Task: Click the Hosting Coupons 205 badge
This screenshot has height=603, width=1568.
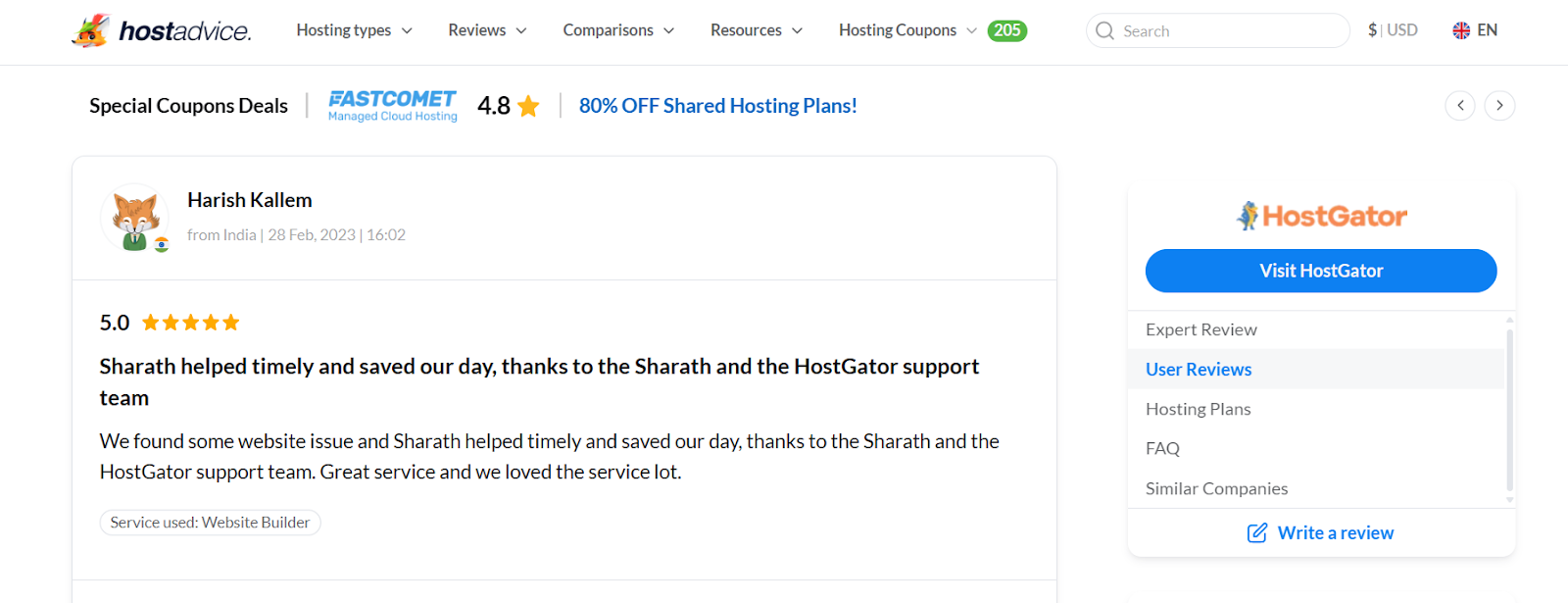Action: coord(1007,30)
